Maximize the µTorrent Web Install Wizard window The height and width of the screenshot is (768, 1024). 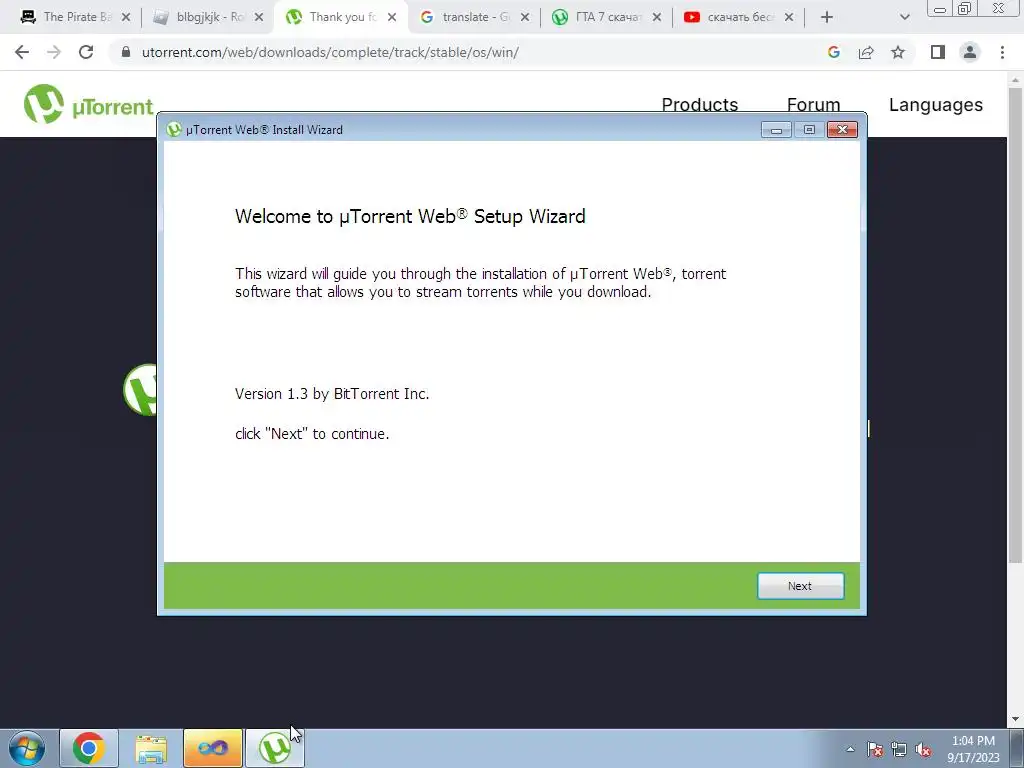[x=809, y=130]
